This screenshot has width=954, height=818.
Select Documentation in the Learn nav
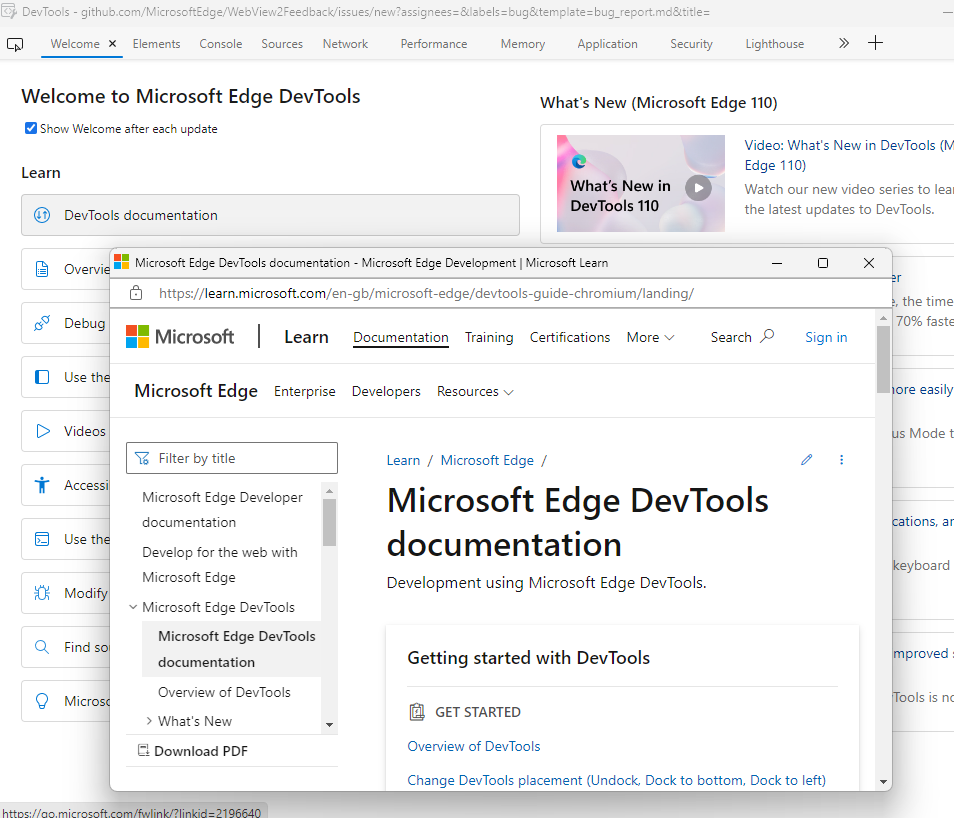400,337
